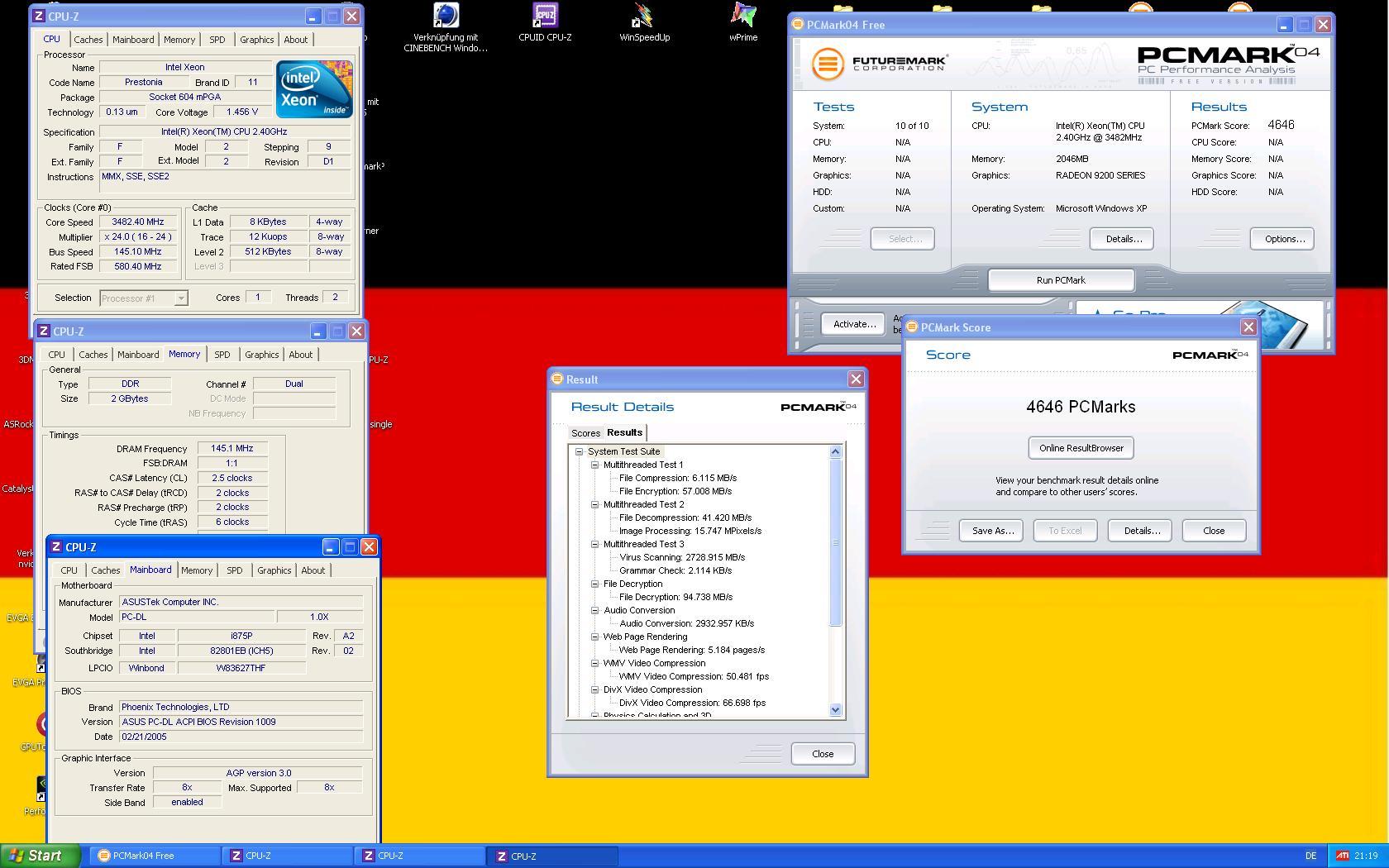Collapse the Multithreaded Test 3 node
The height and width of the screenshot is (868, 1389).
(594, 544)
